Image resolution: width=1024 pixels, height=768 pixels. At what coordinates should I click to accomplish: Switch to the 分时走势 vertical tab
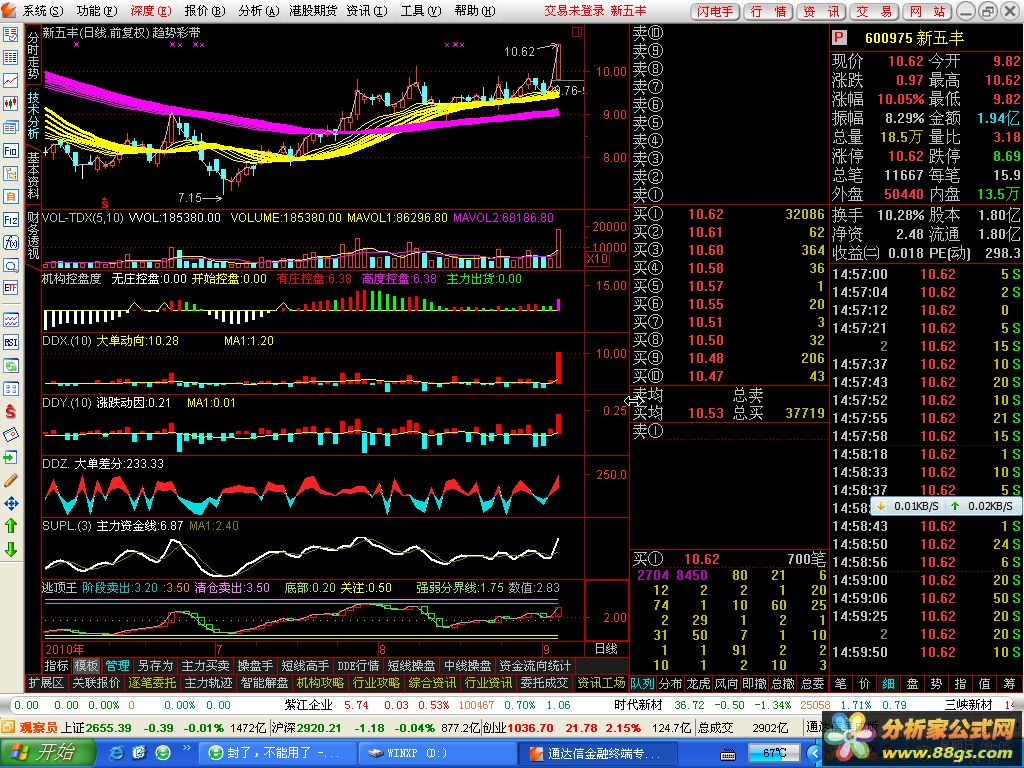pos(33,55)
